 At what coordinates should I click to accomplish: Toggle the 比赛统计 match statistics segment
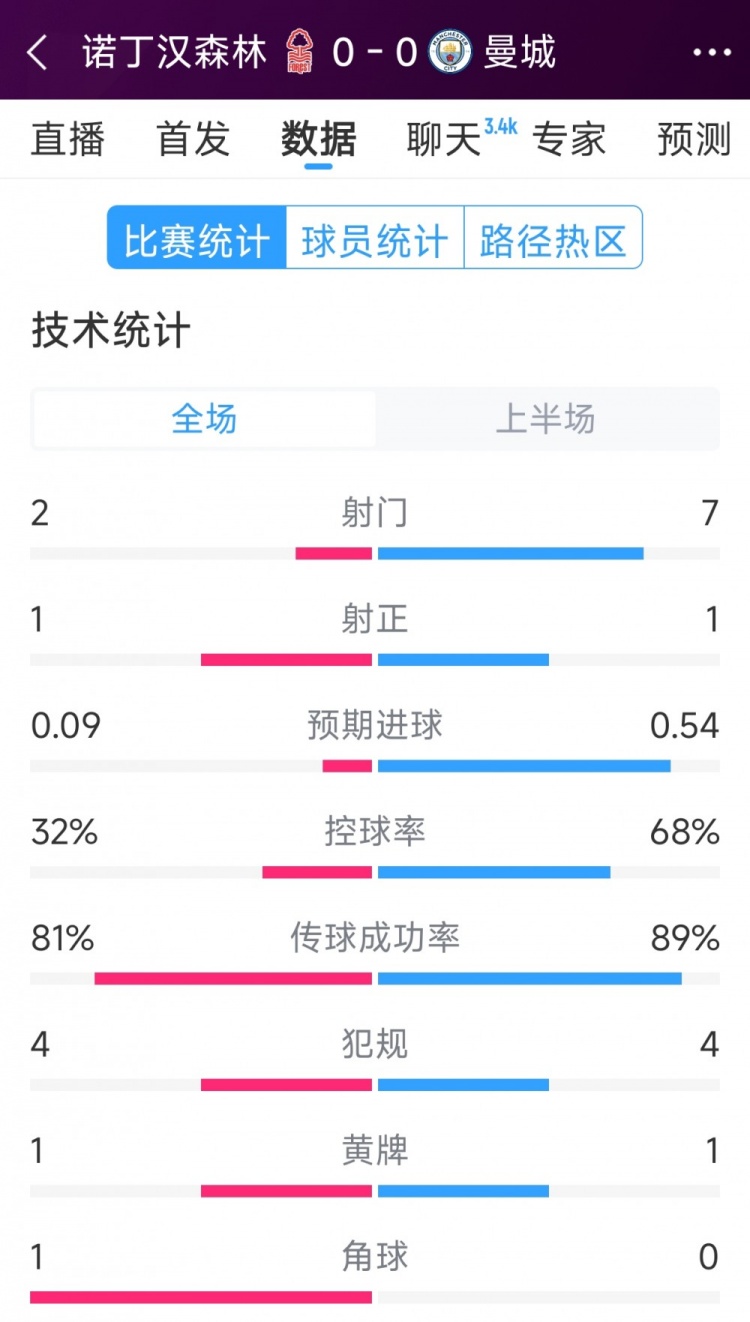pyautogui.click(x=195, y=237)
